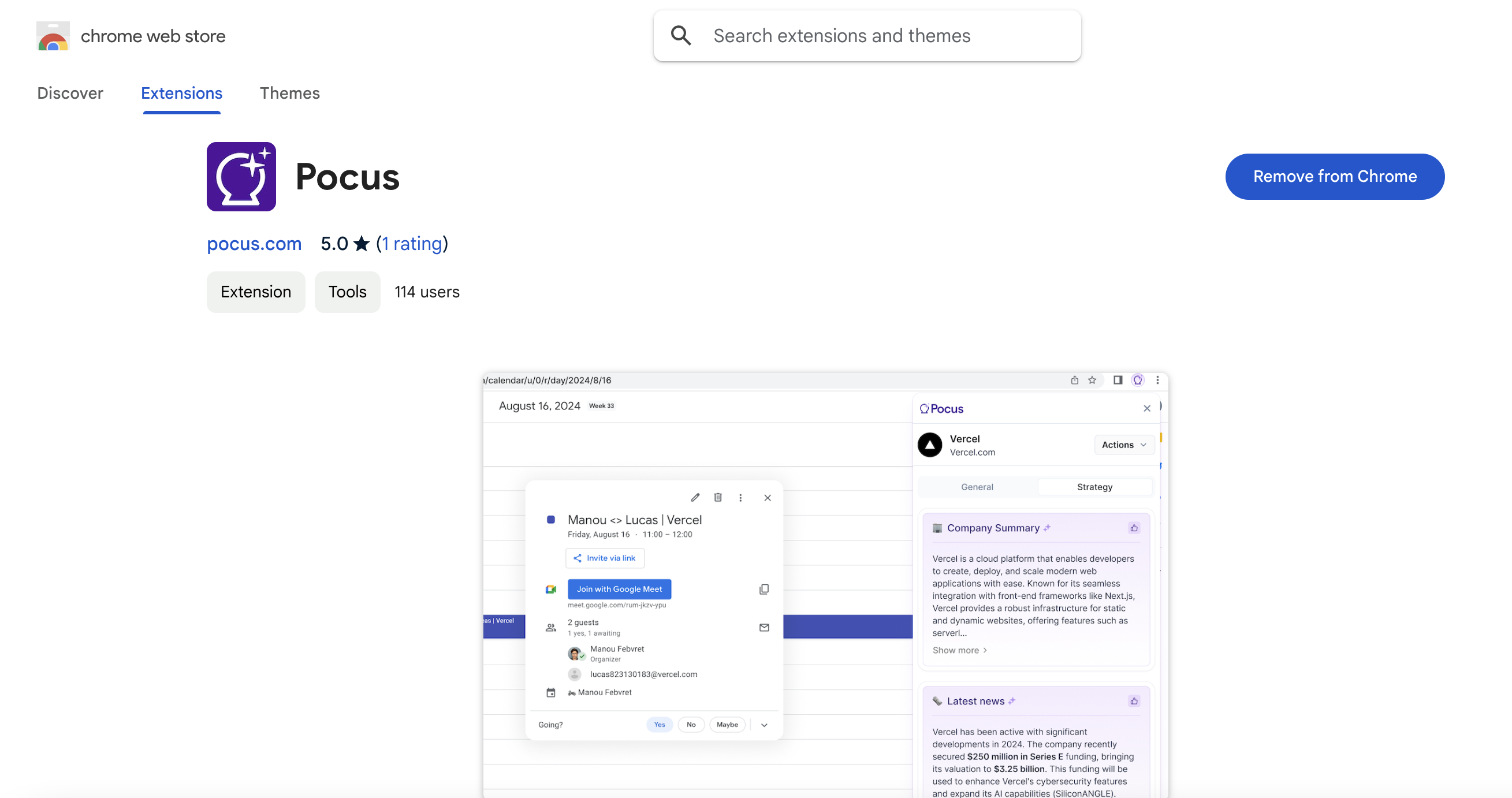1512x798 pixels.
Task: Click the Tools category chip
Action: [x=347, y=292]
